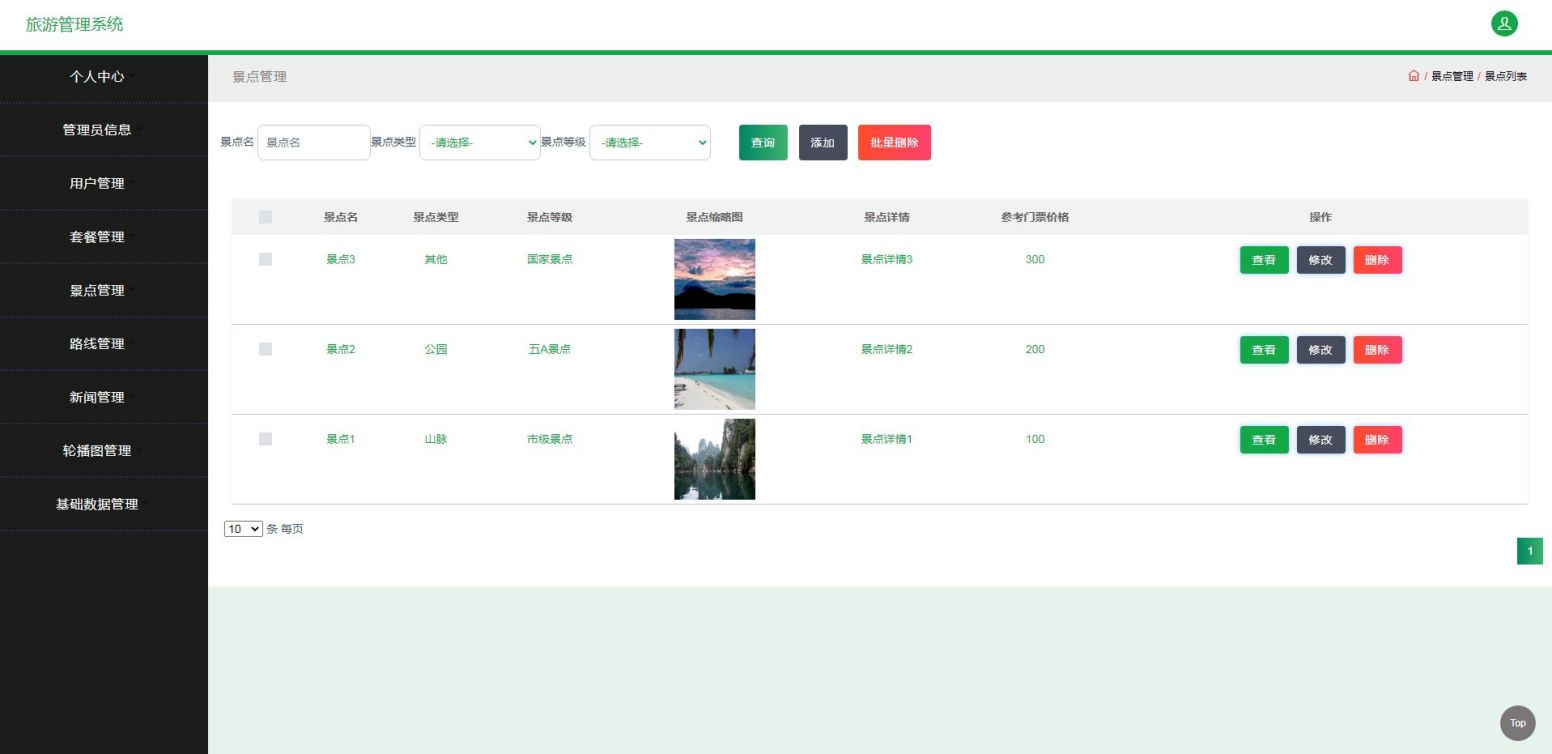This screenshot has height=754, width=1552.
Task: Open the mountain river thumbnail of 景点1
Action: point(715,459)
